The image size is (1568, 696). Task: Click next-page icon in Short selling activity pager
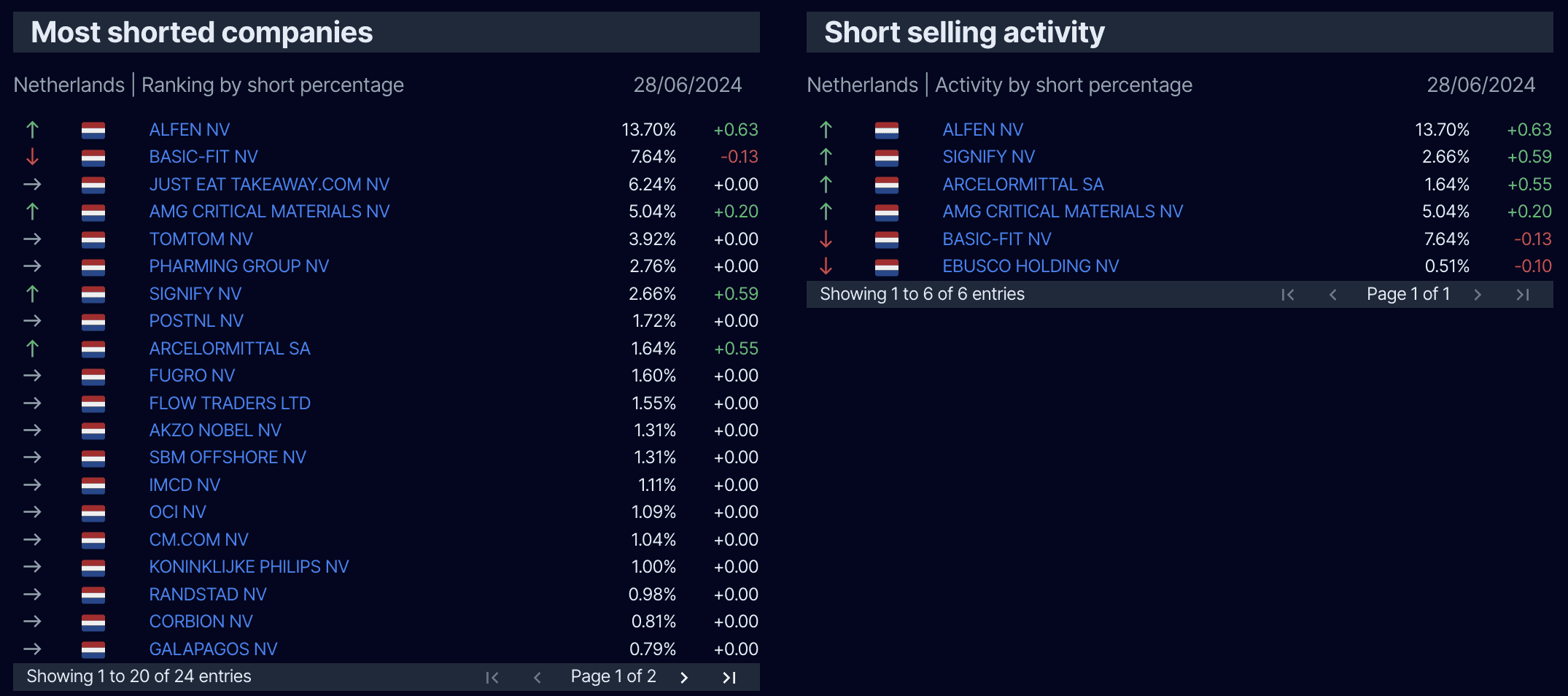click(1478, 295)
